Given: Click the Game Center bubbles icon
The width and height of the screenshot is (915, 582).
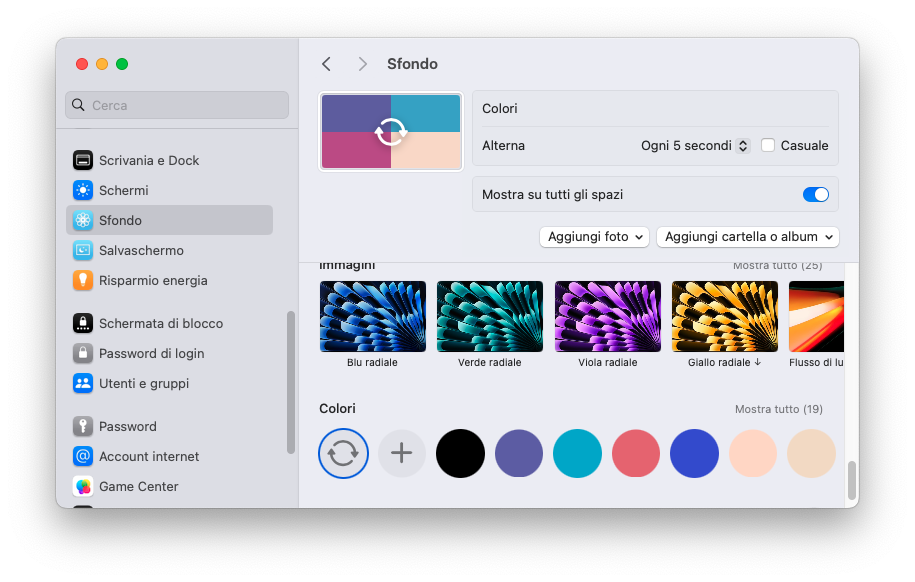Looking at the screenshot, I should pyautogui.click(x=83, y=486).
